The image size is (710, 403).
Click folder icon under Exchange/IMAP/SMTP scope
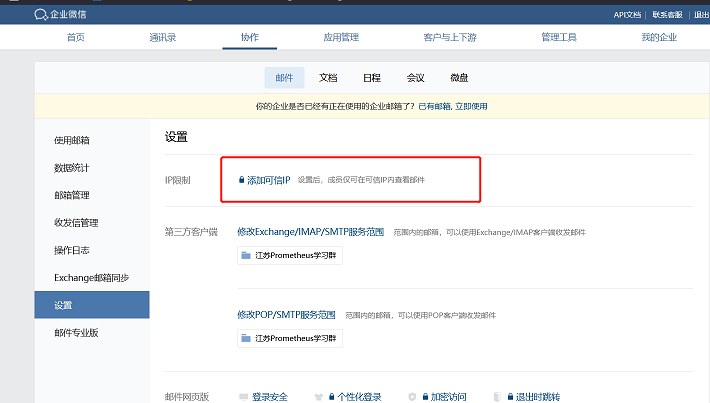pyautogui.click(x=246, y=256)
